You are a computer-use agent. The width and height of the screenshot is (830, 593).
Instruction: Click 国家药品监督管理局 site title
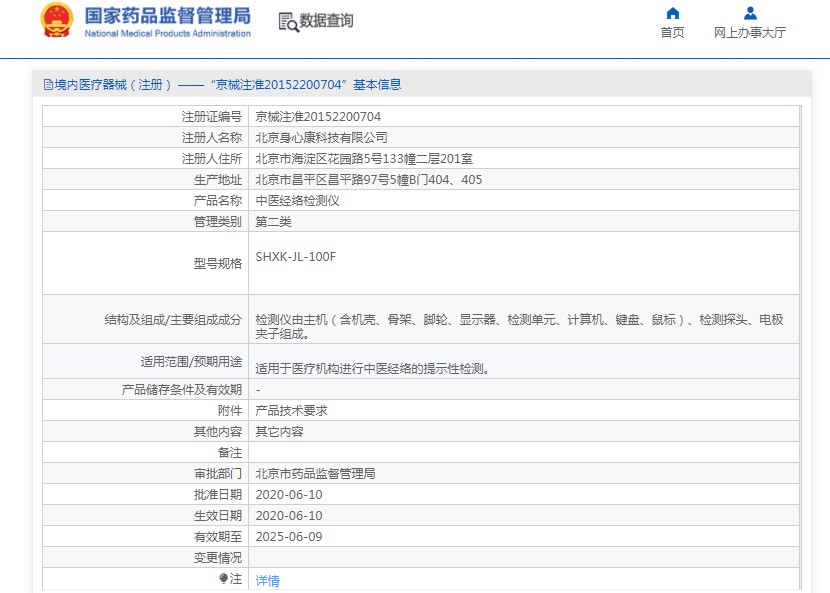click(168, 16)
